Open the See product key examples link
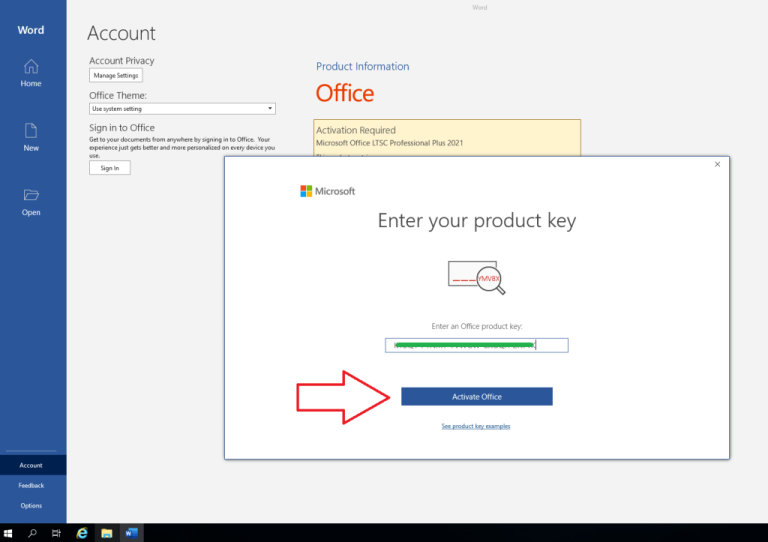The width and height of the screenshot is (768, 542). point(476,426)
